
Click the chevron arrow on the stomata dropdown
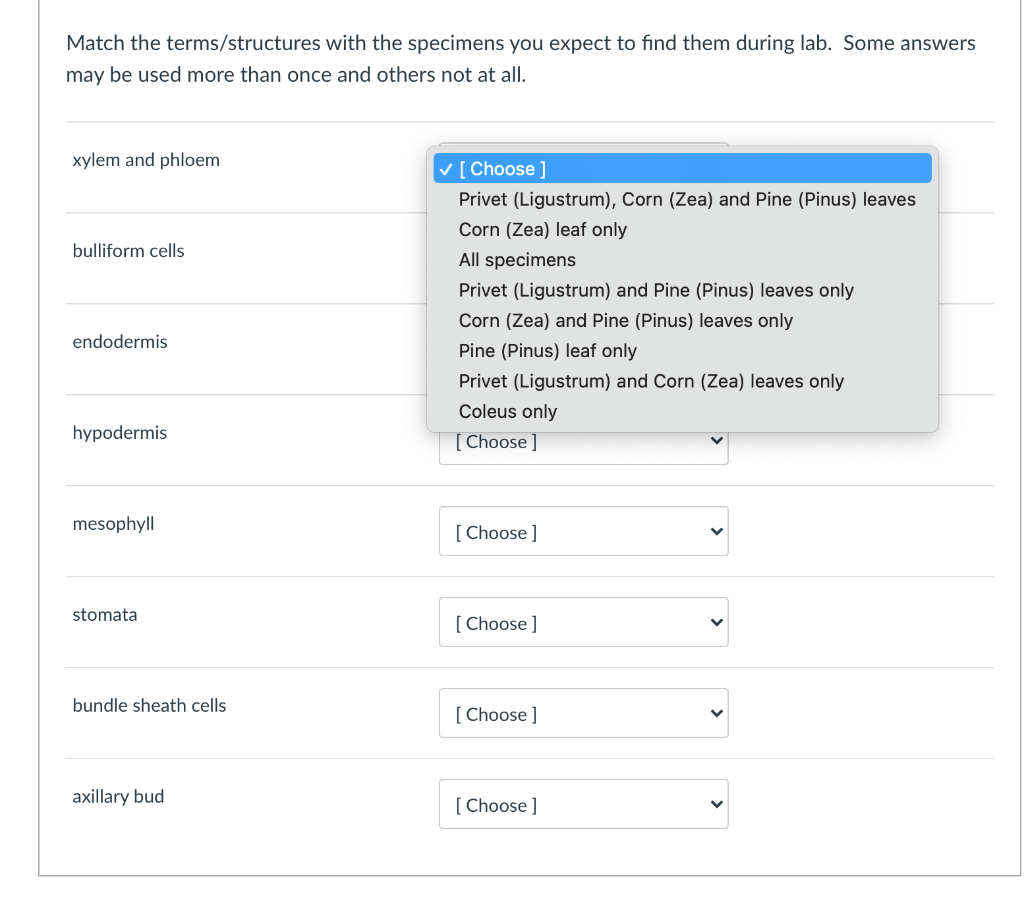tap(715, 623)
